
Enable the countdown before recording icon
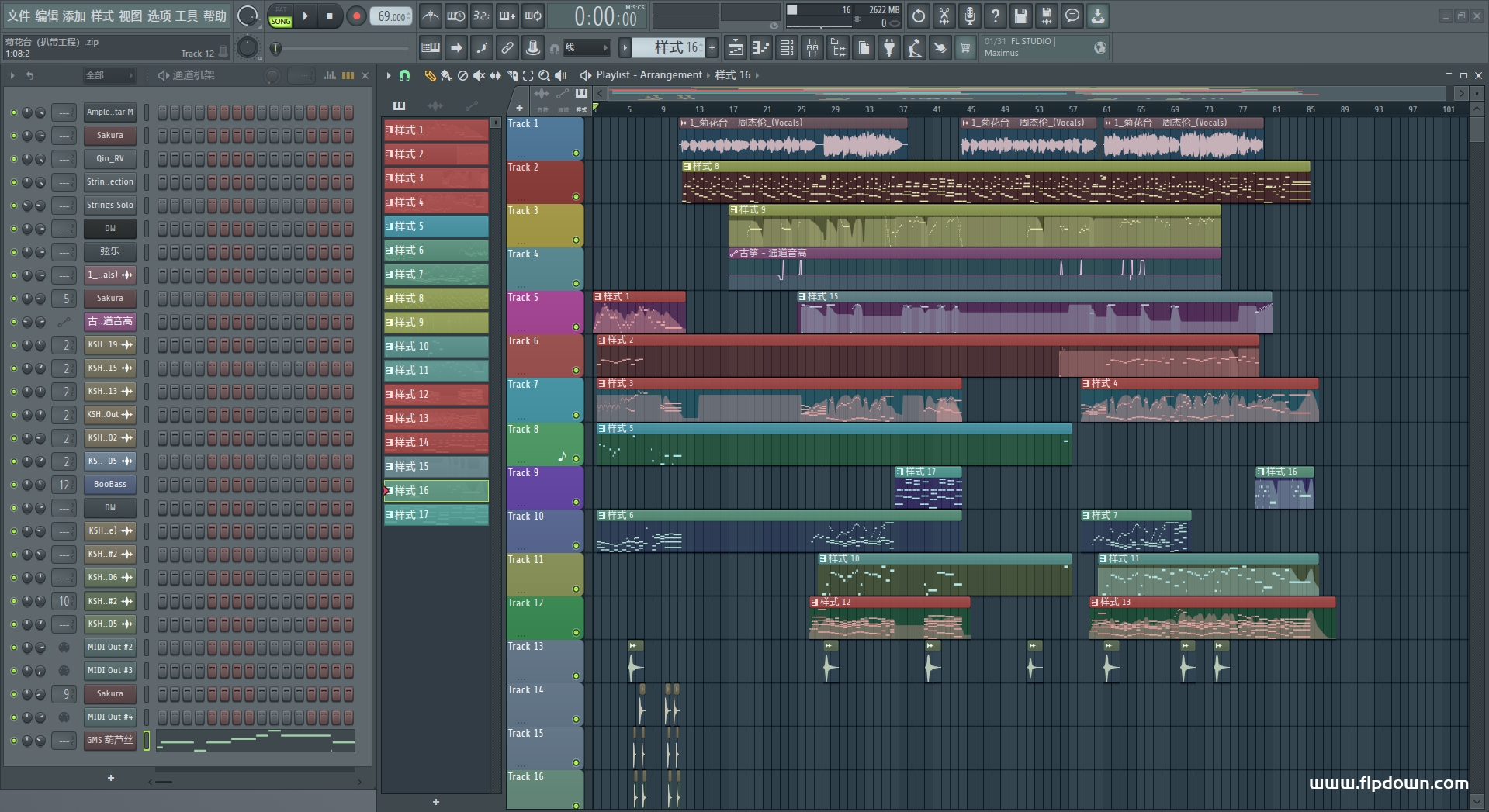[x=482, y=16]
